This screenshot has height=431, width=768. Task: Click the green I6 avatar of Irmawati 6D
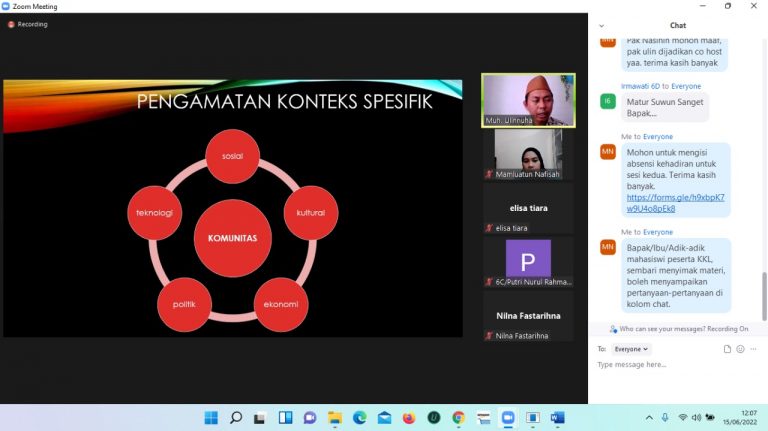pyautogui.click(x=608, y=101)
